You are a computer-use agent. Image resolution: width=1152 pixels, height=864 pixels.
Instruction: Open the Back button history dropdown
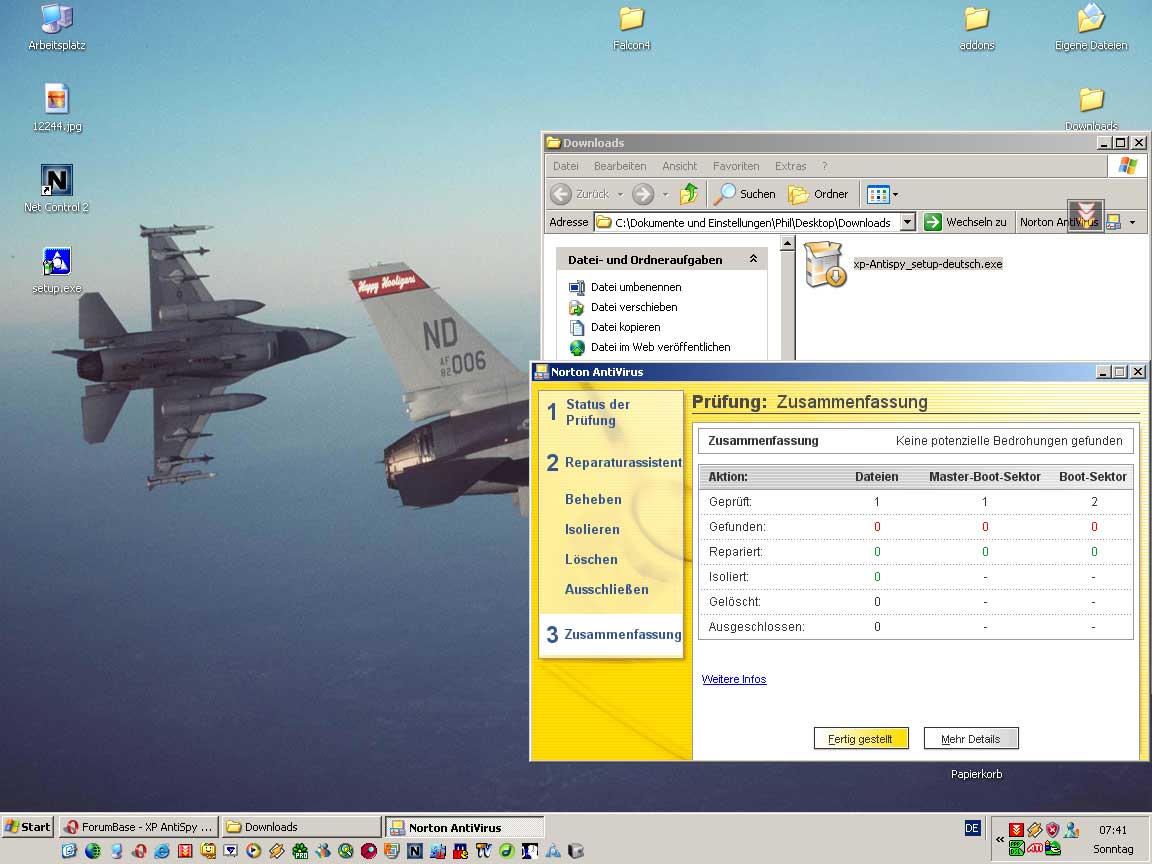(620, 194)
